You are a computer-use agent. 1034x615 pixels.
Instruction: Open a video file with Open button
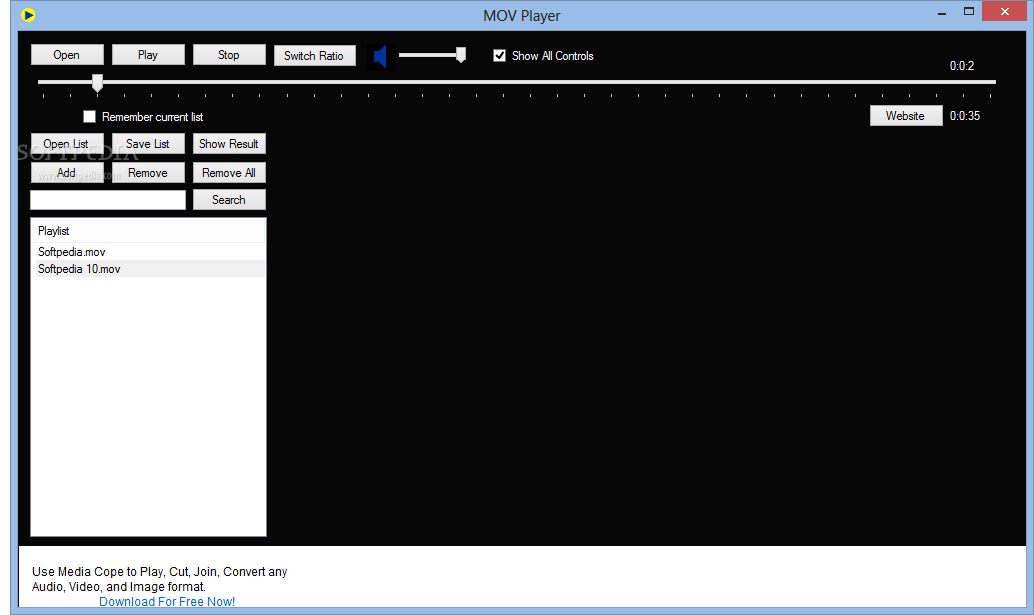click(x=67, y=55)
